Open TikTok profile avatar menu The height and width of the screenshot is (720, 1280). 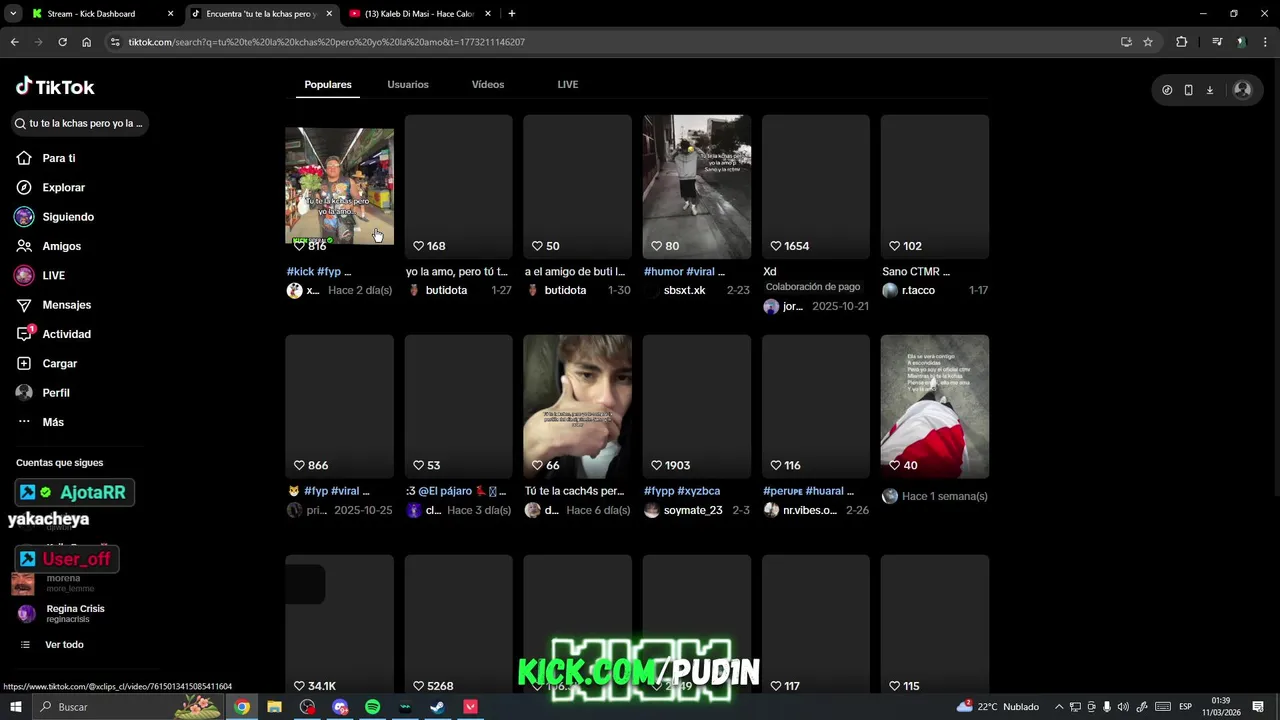pos(1242,90)
